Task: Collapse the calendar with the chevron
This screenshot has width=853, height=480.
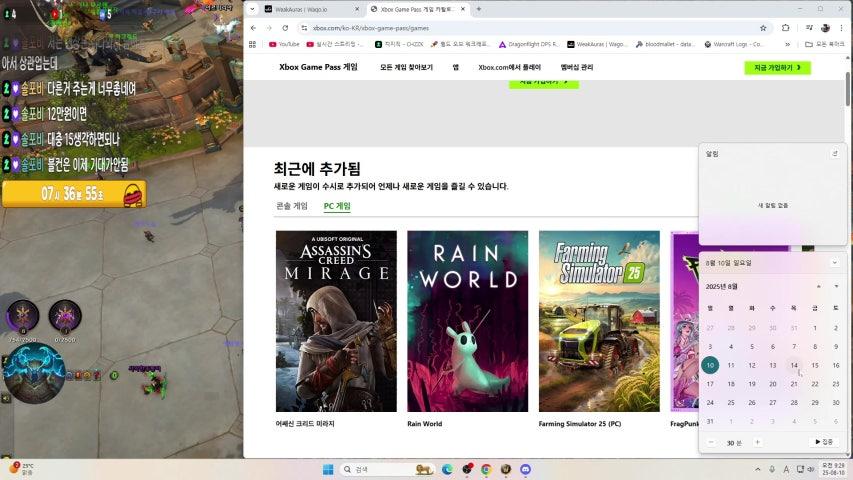Action: point(835,263)
